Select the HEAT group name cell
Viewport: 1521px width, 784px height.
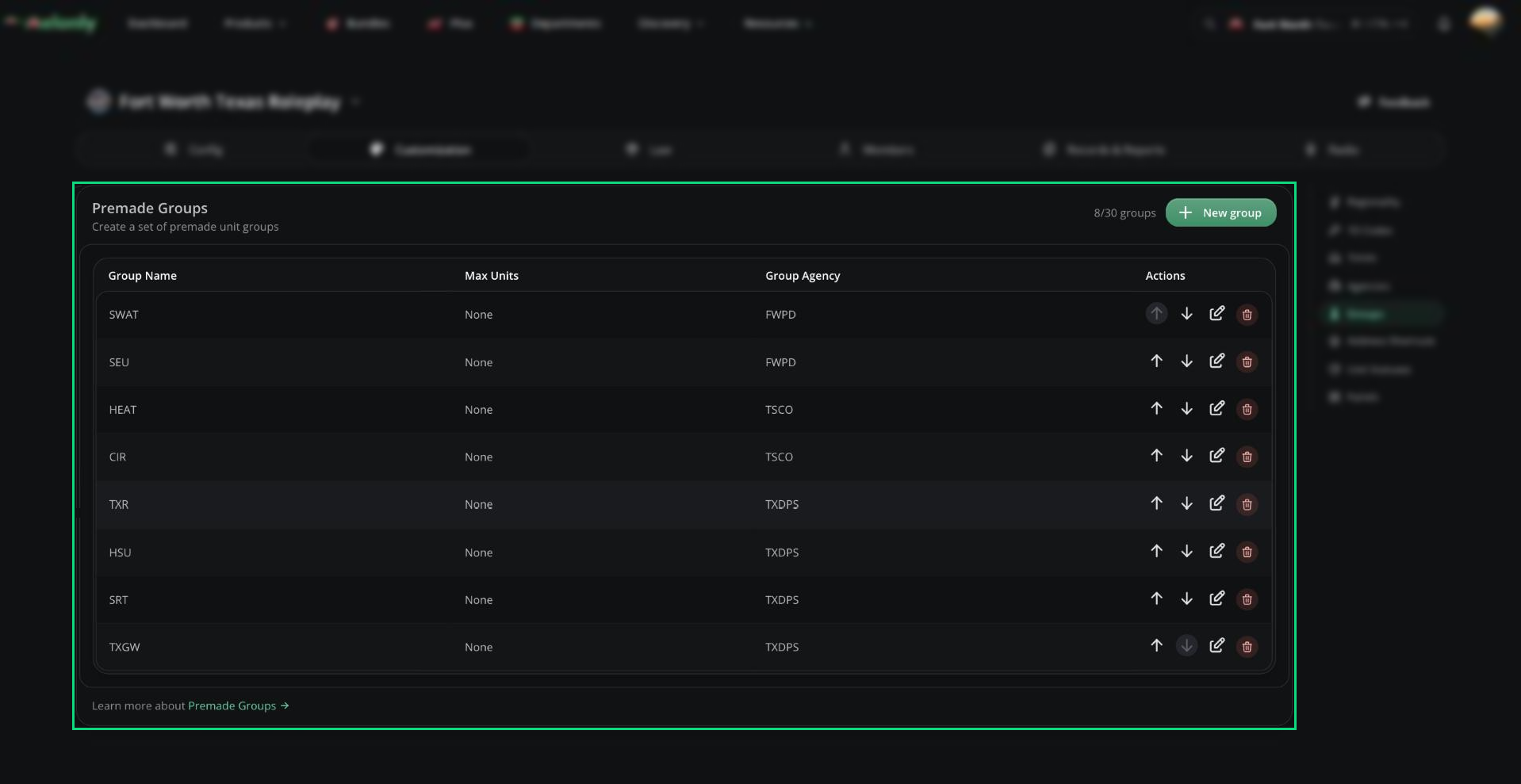[x=123, y=410]
